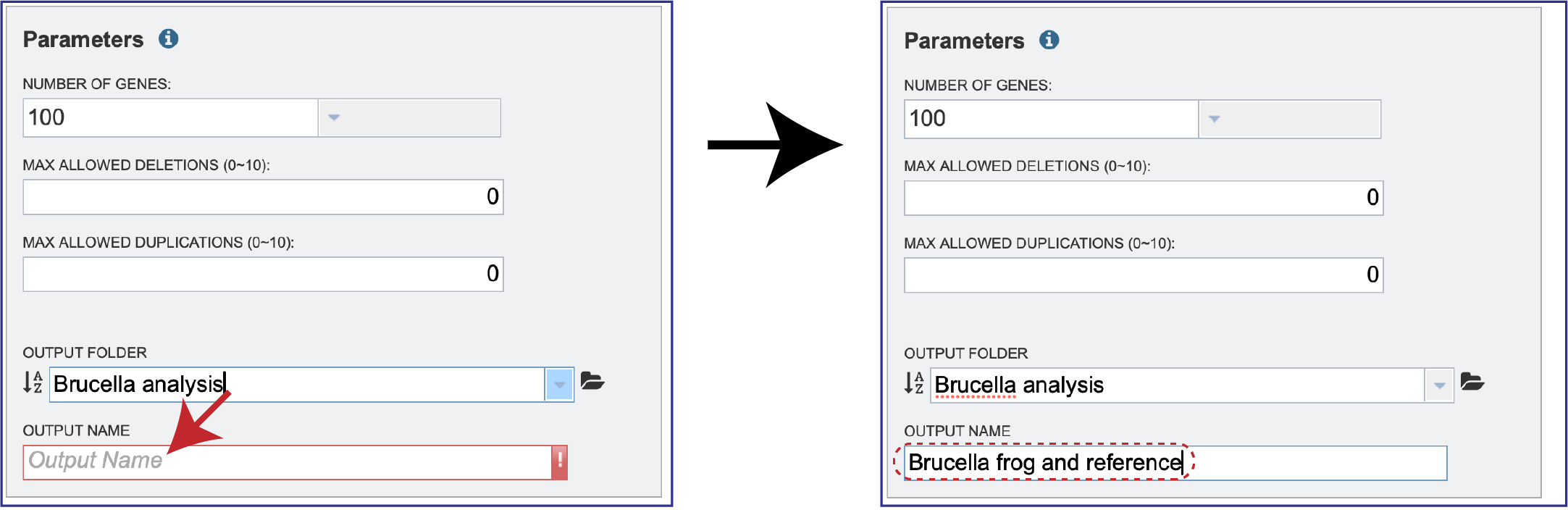Click inside the empty Output Name field
1568x510 pixels.
pos(217,461)
